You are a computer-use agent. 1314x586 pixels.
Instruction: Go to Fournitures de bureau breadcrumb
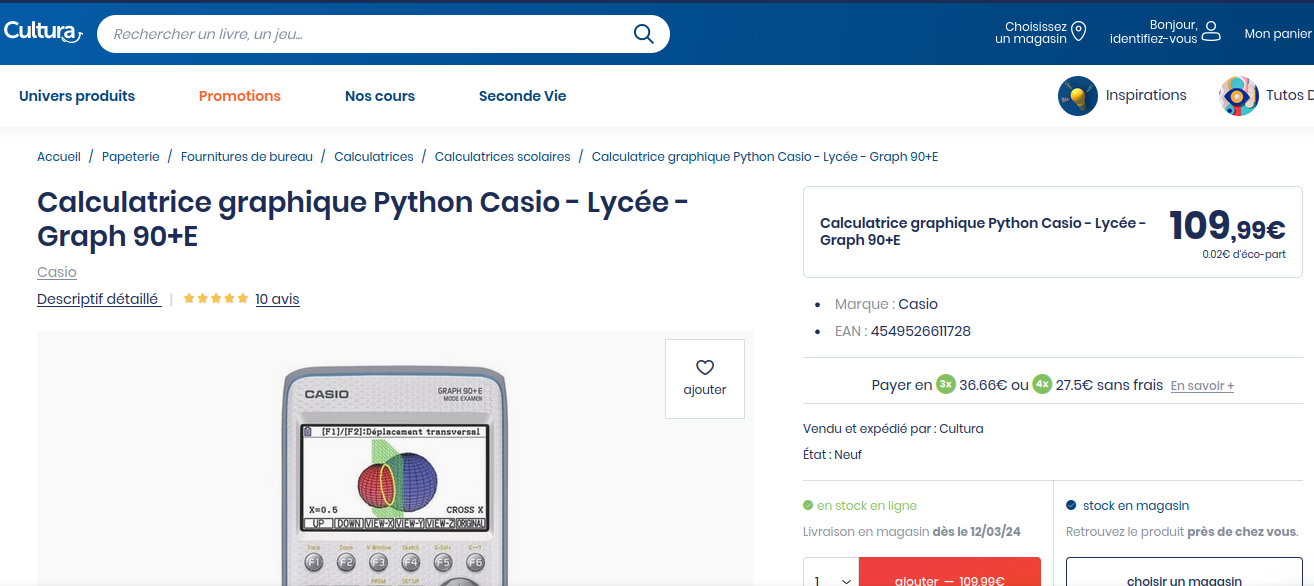click(247, 157)
